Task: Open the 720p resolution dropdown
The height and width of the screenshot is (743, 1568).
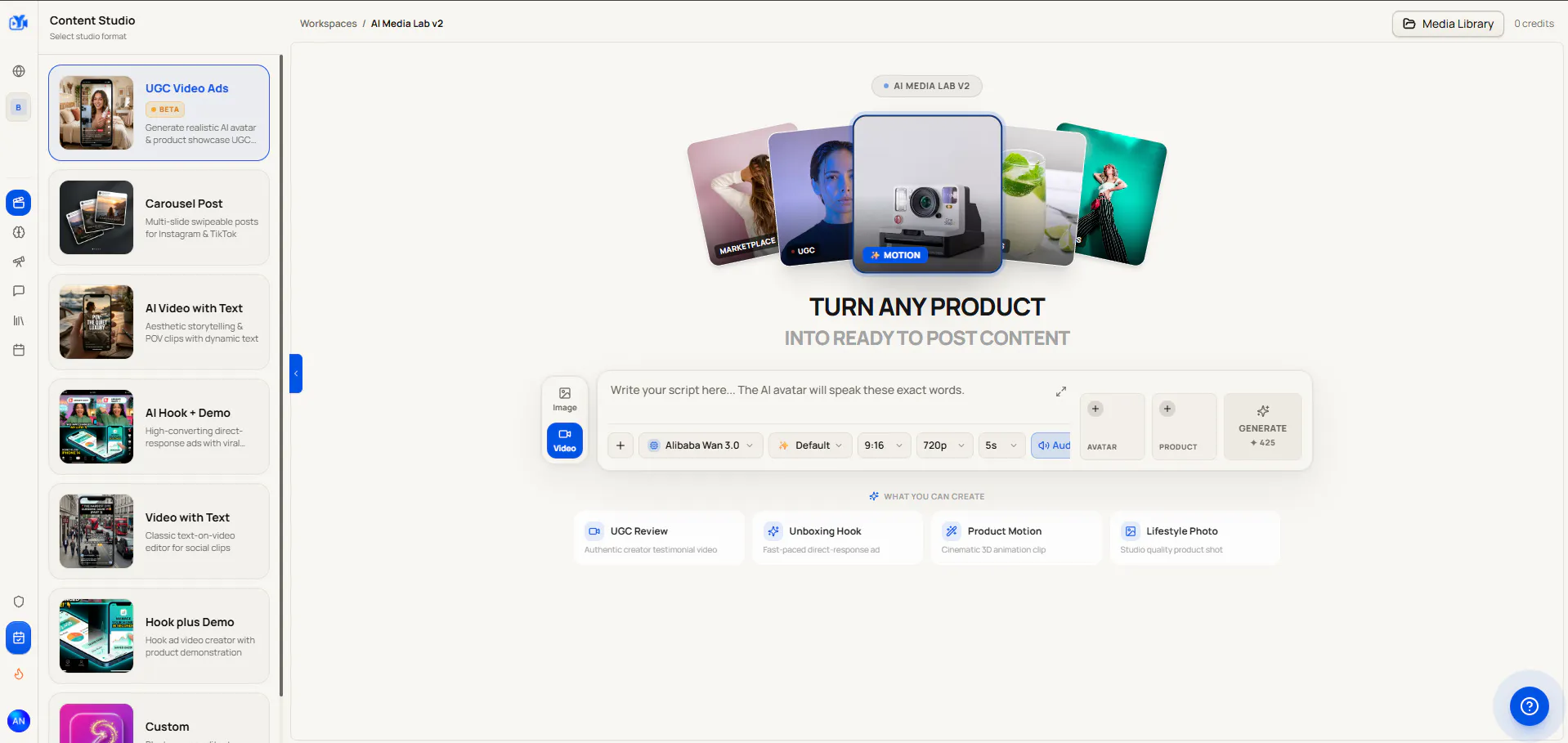Action: coord(944,445)
